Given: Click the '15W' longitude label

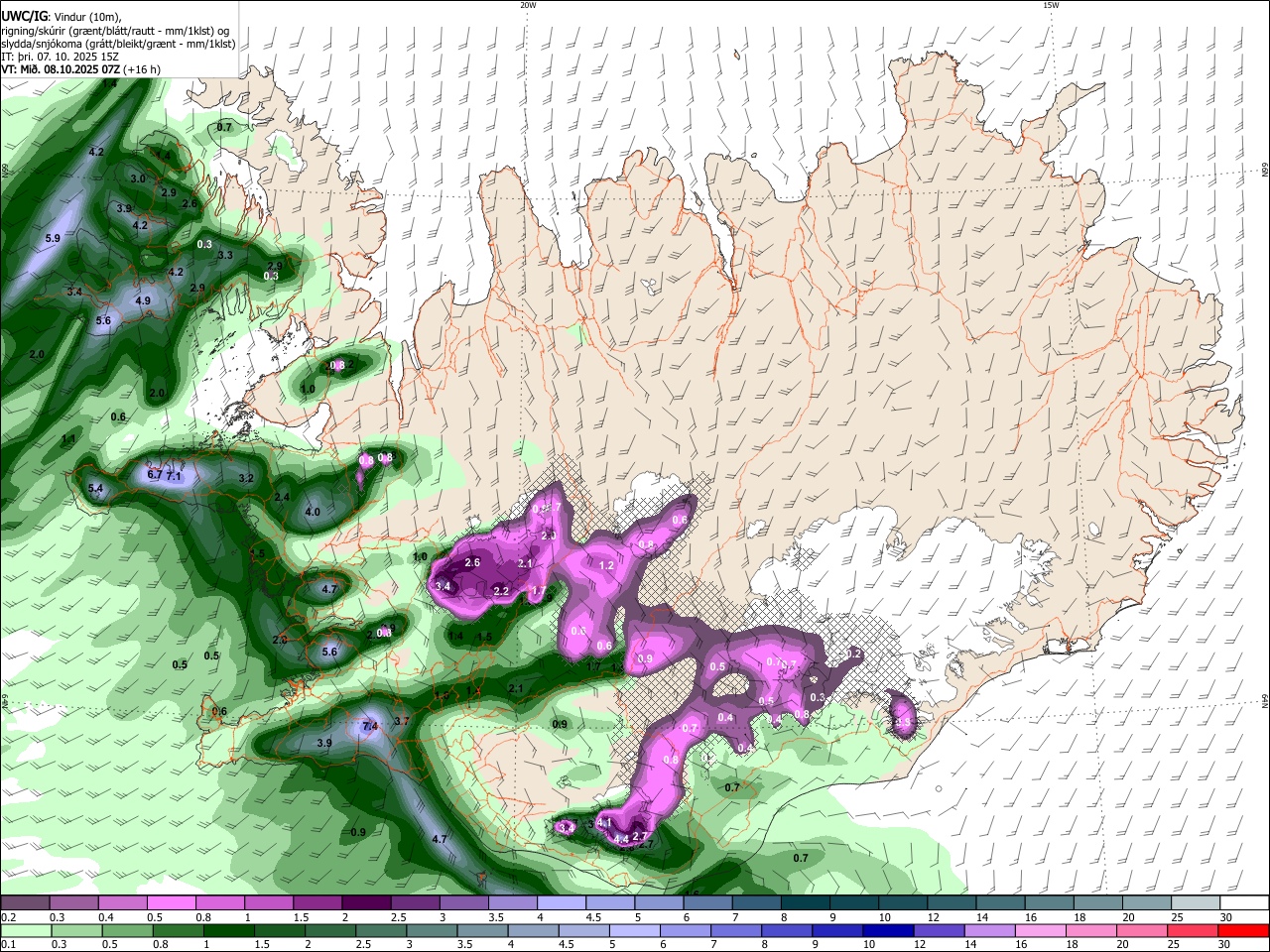Looking at the screenshot, I should 1051,5.
